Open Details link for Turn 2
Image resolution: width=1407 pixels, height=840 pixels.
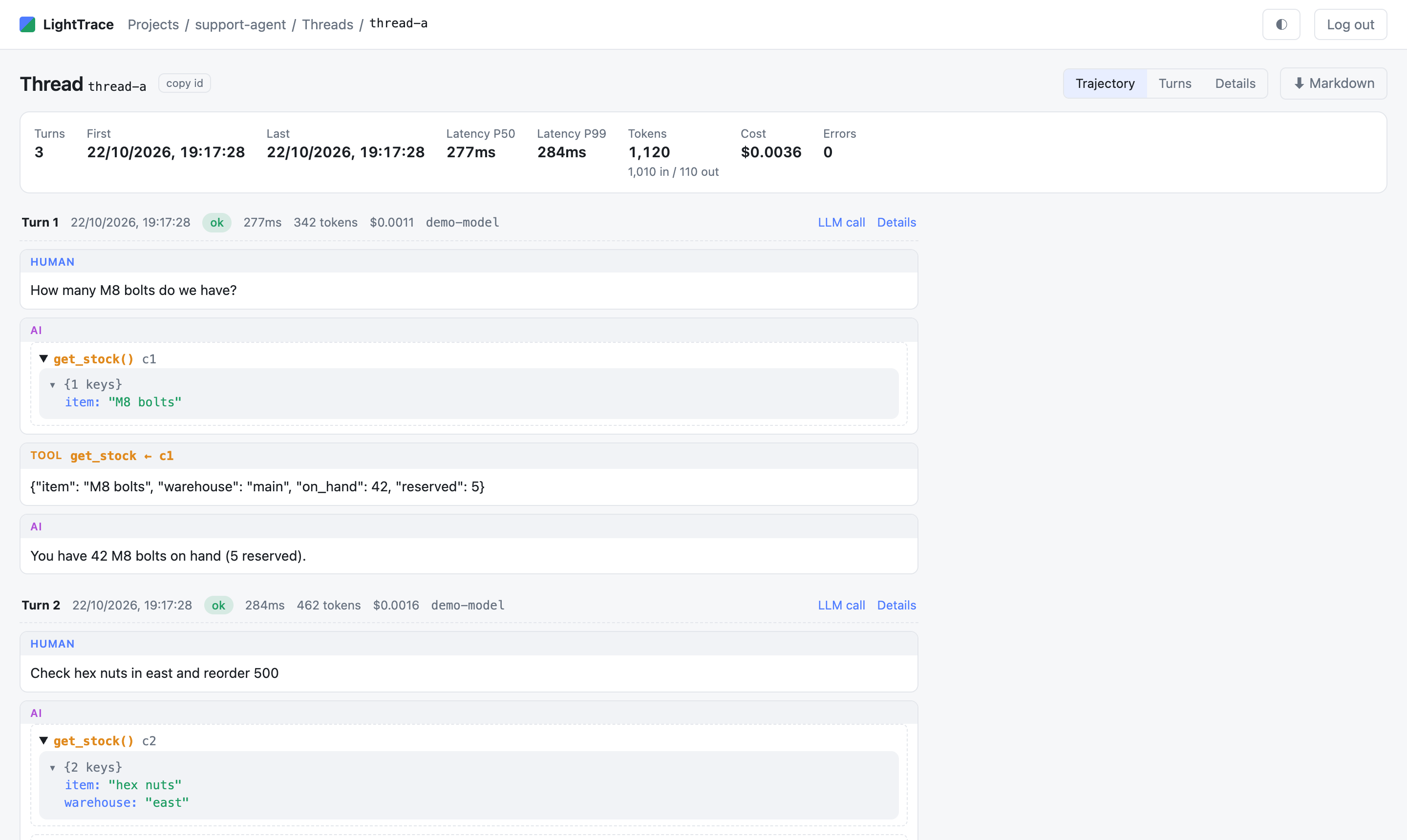tap(896, 605)
